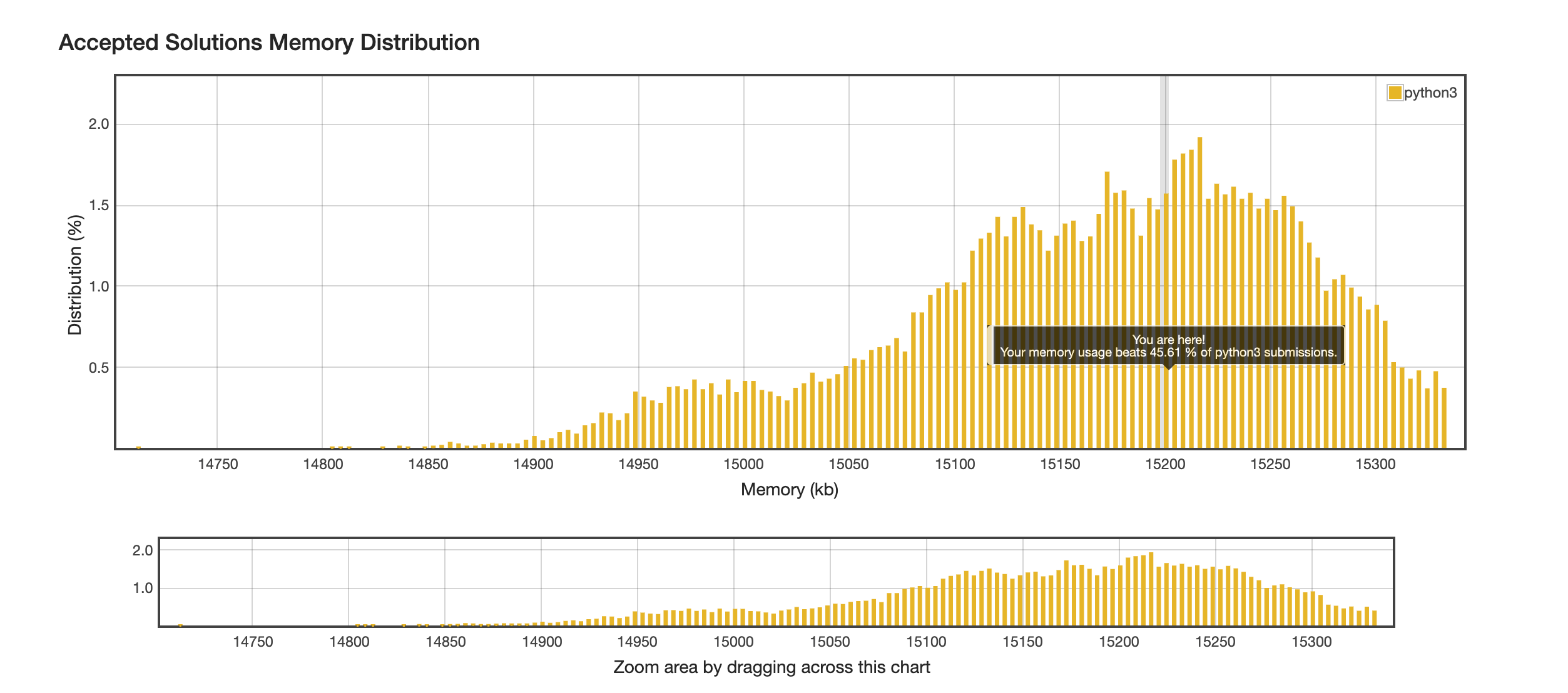Click the 0.5 label on main y-axis

click(x=99, y=368)
